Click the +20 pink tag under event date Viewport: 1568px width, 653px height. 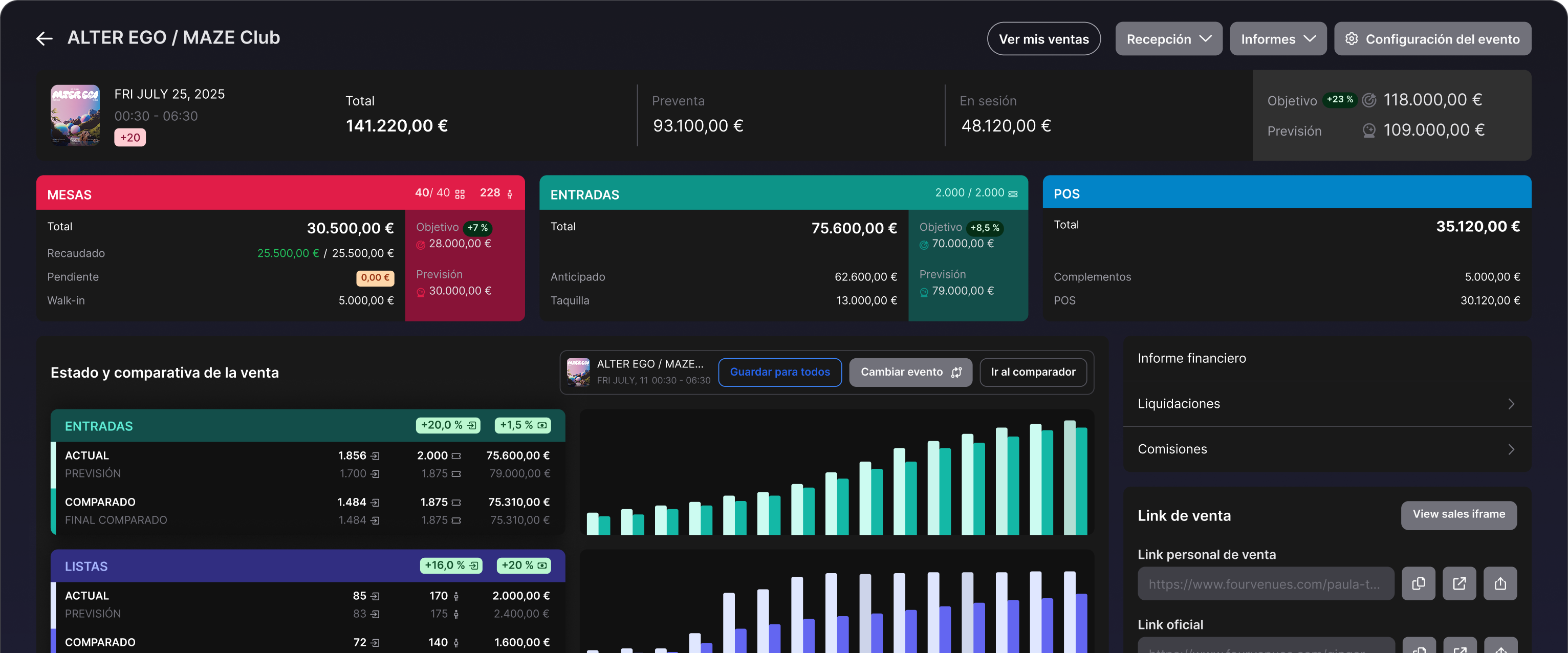129,138
